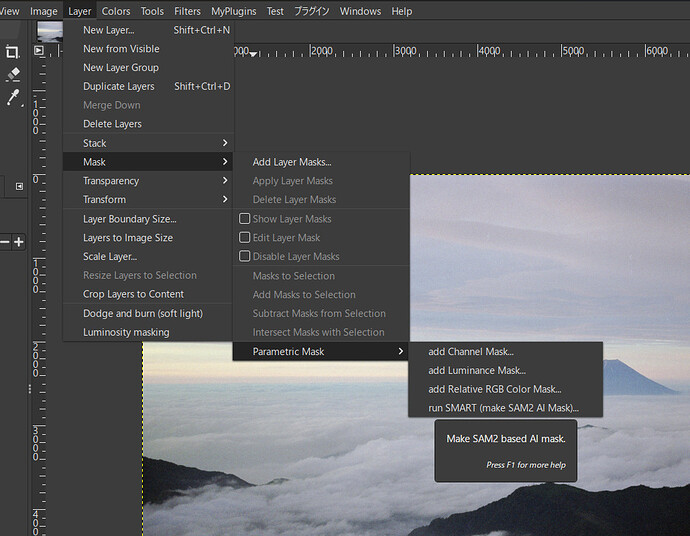This screenshot has width=690, height=536.
Task: Pick the Color Picker eyedropper tool
Action: 12,97
